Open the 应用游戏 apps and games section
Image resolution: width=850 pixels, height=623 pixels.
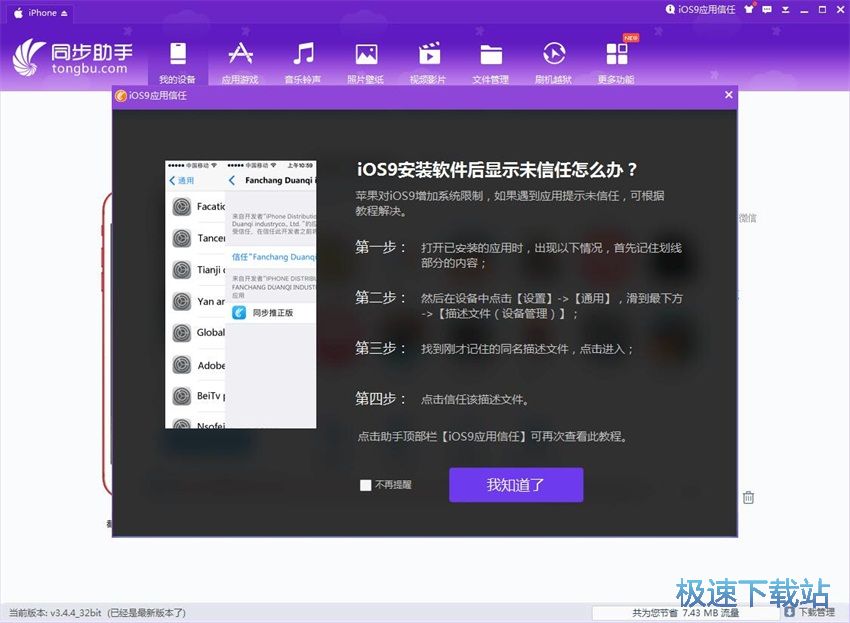click(240, 62)
